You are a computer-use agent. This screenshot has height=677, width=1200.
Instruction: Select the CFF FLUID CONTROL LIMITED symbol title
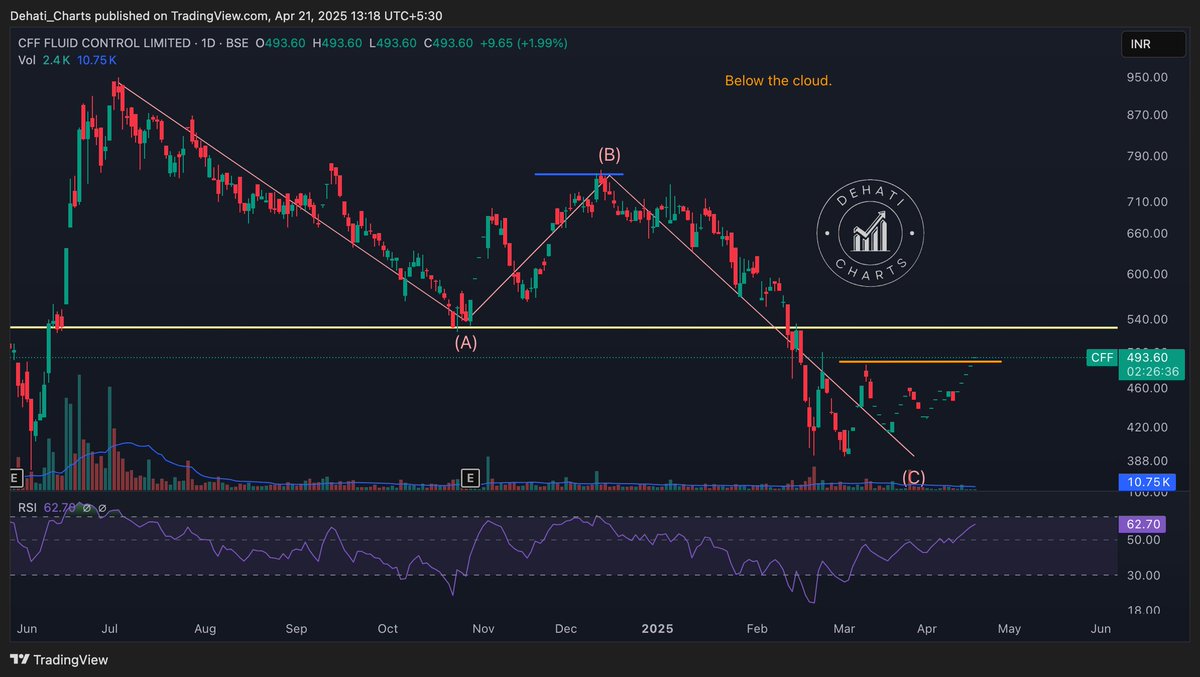pyautogui.click(x=104, y=43)
